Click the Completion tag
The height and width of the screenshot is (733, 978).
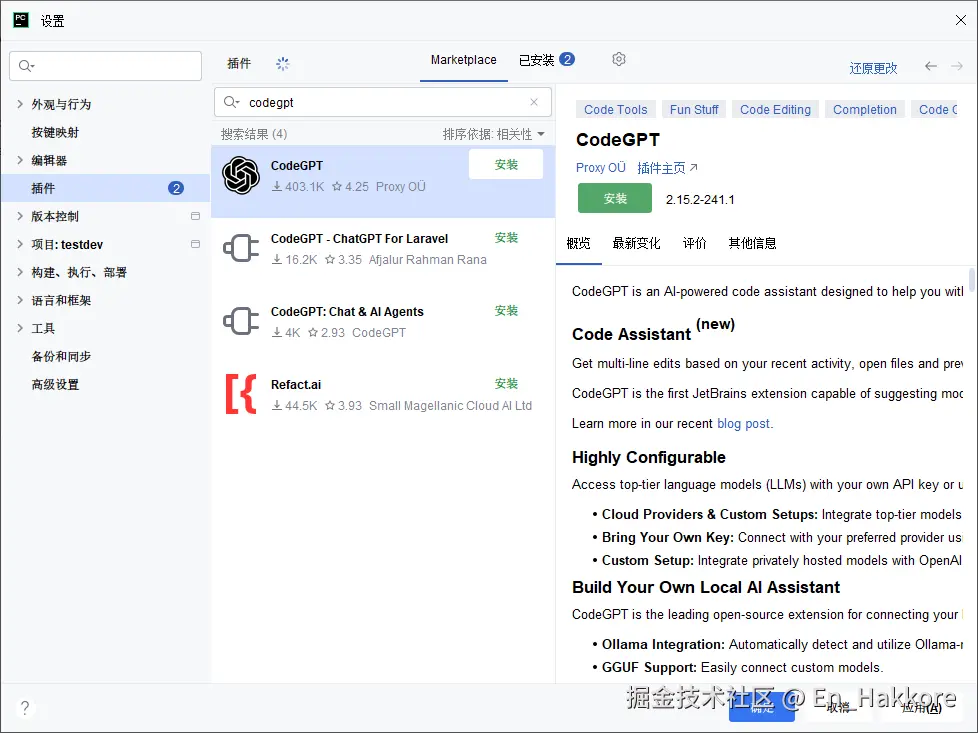864,110
